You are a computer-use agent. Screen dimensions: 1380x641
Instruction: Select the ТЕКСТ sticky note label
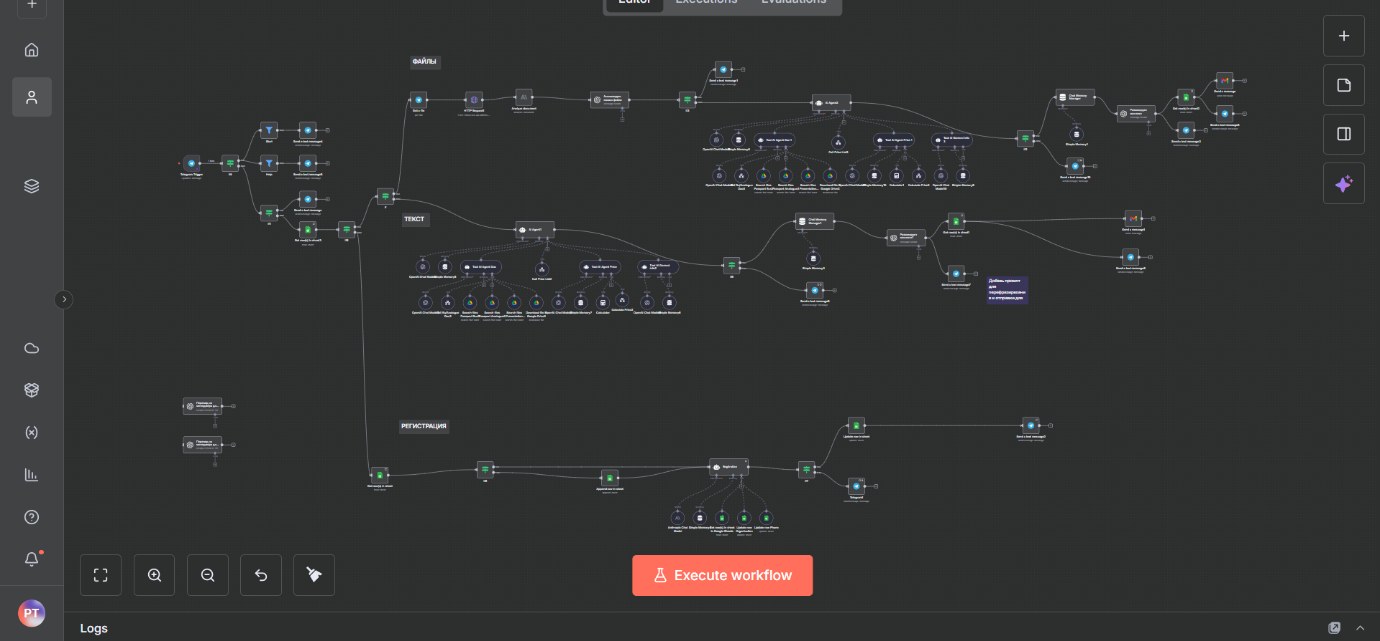click(x=416, y=220)
